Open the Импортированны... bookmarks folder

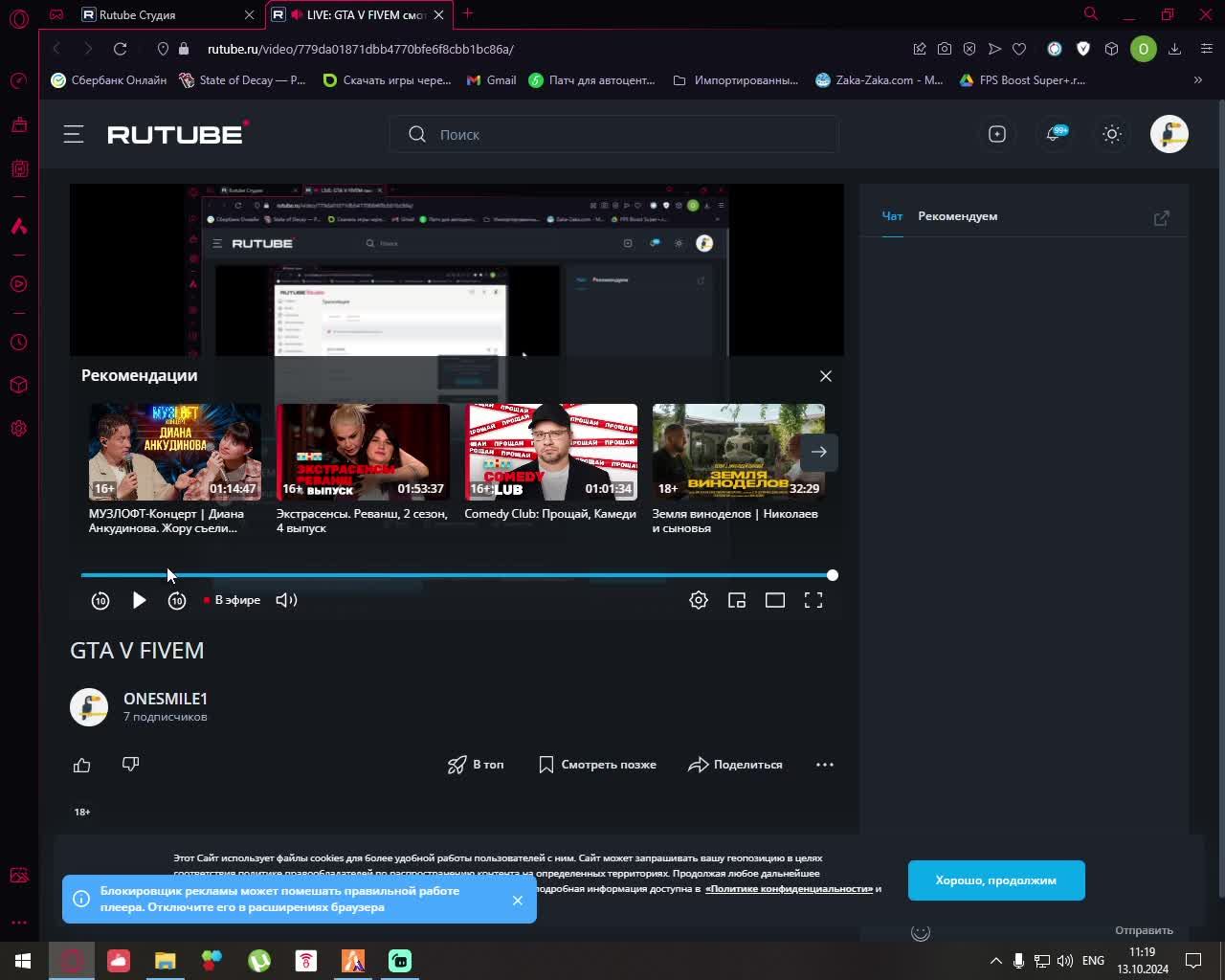(736, 80)
